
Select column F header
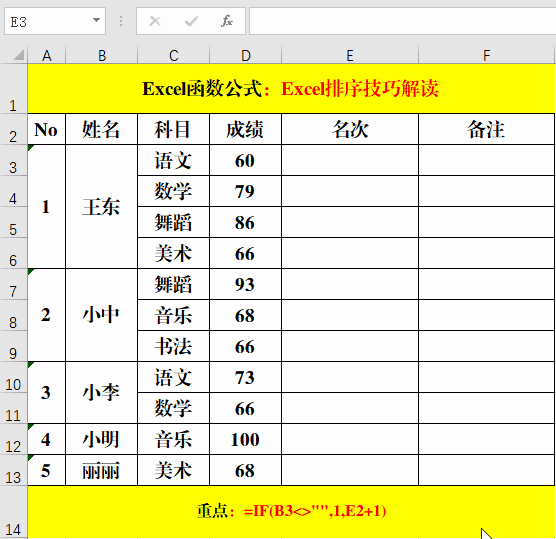[486, 55]
